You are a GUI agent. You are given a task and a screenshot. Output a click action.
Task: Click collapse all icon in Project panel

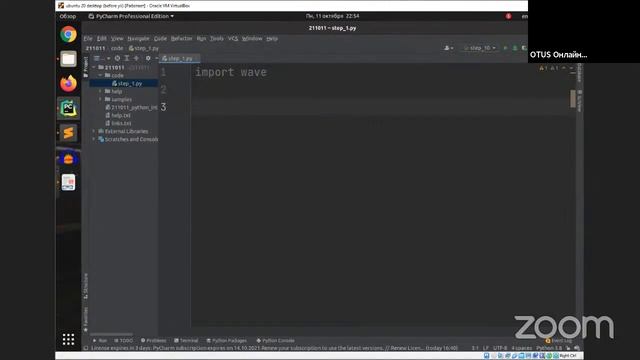(136, 58)
